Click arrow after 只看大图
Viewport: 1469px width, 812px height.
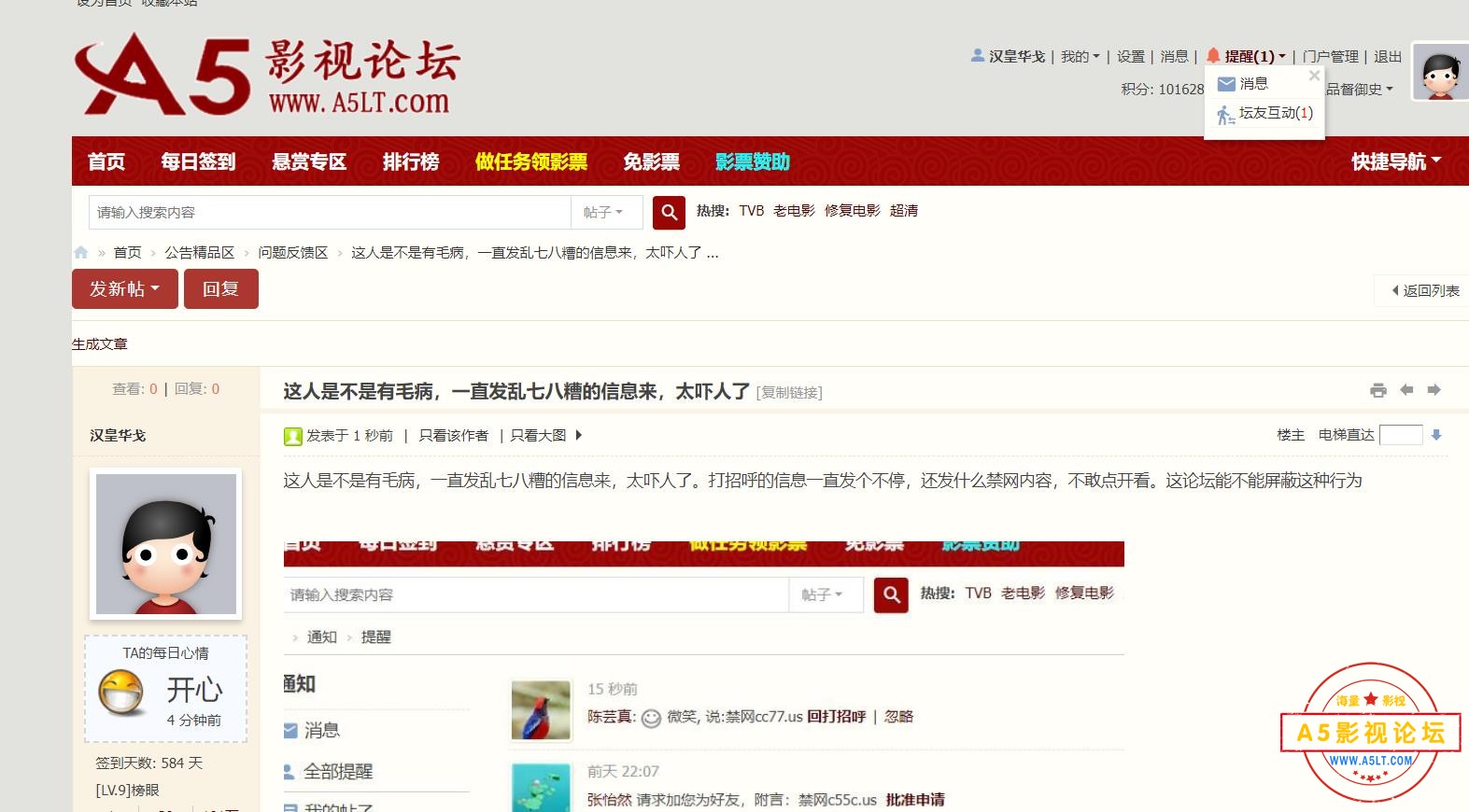click(x=579, y=435)
